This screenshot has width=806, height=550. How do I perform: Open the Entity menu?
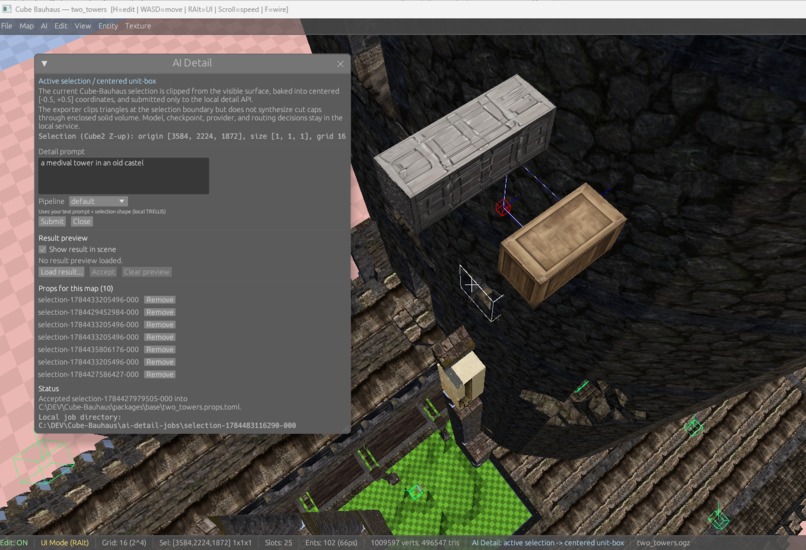point(108,26)
